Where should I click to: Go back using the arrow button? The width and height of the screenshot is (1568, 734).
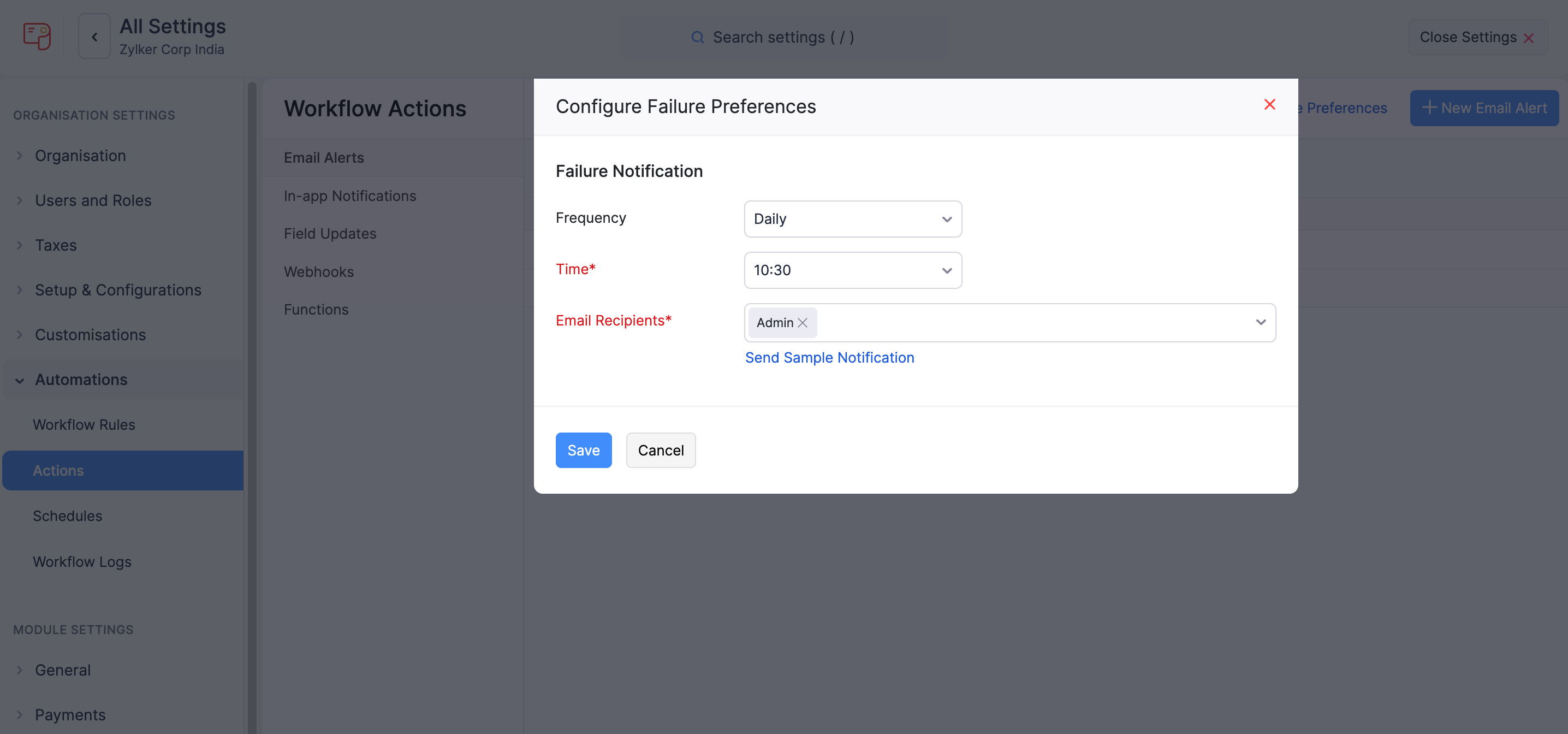(94, 37)
